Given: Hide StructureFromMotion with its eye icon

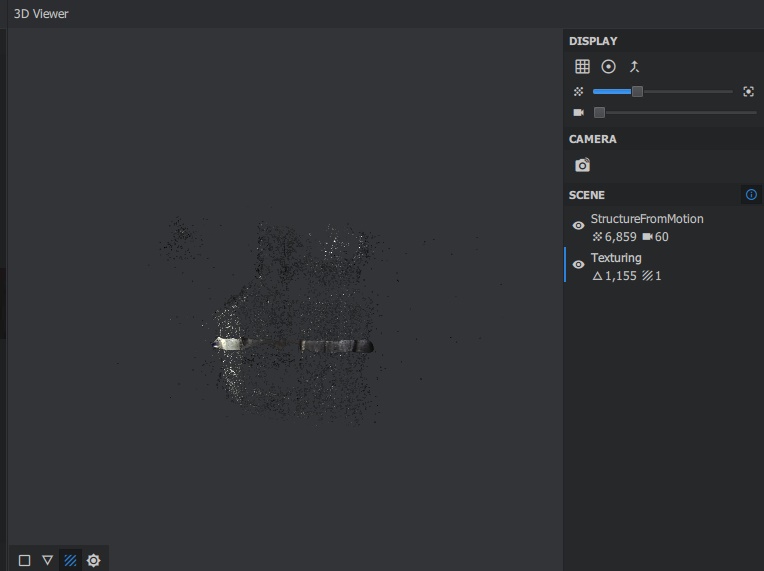Looking at the screenshot, I should 578,226.
